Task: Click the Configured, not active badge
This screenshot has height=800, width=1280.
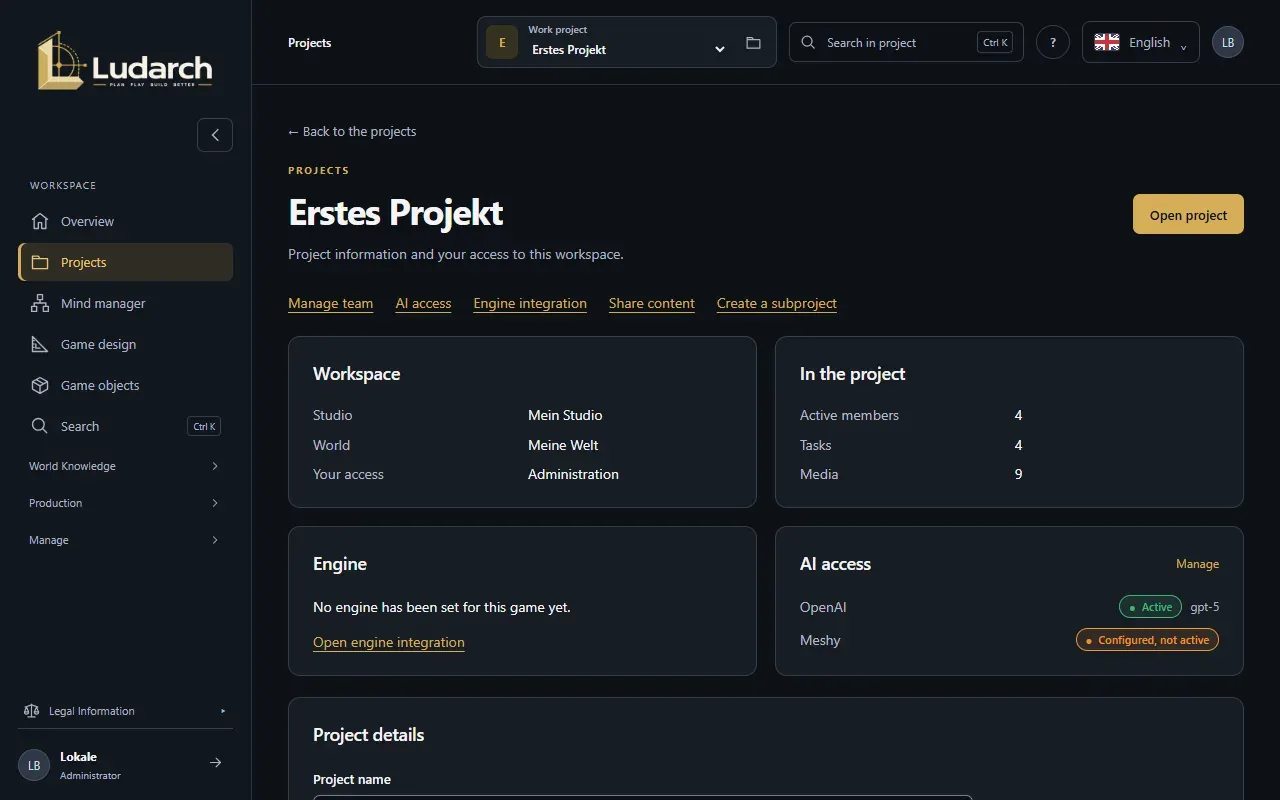Action: [x=1147, y=640]
